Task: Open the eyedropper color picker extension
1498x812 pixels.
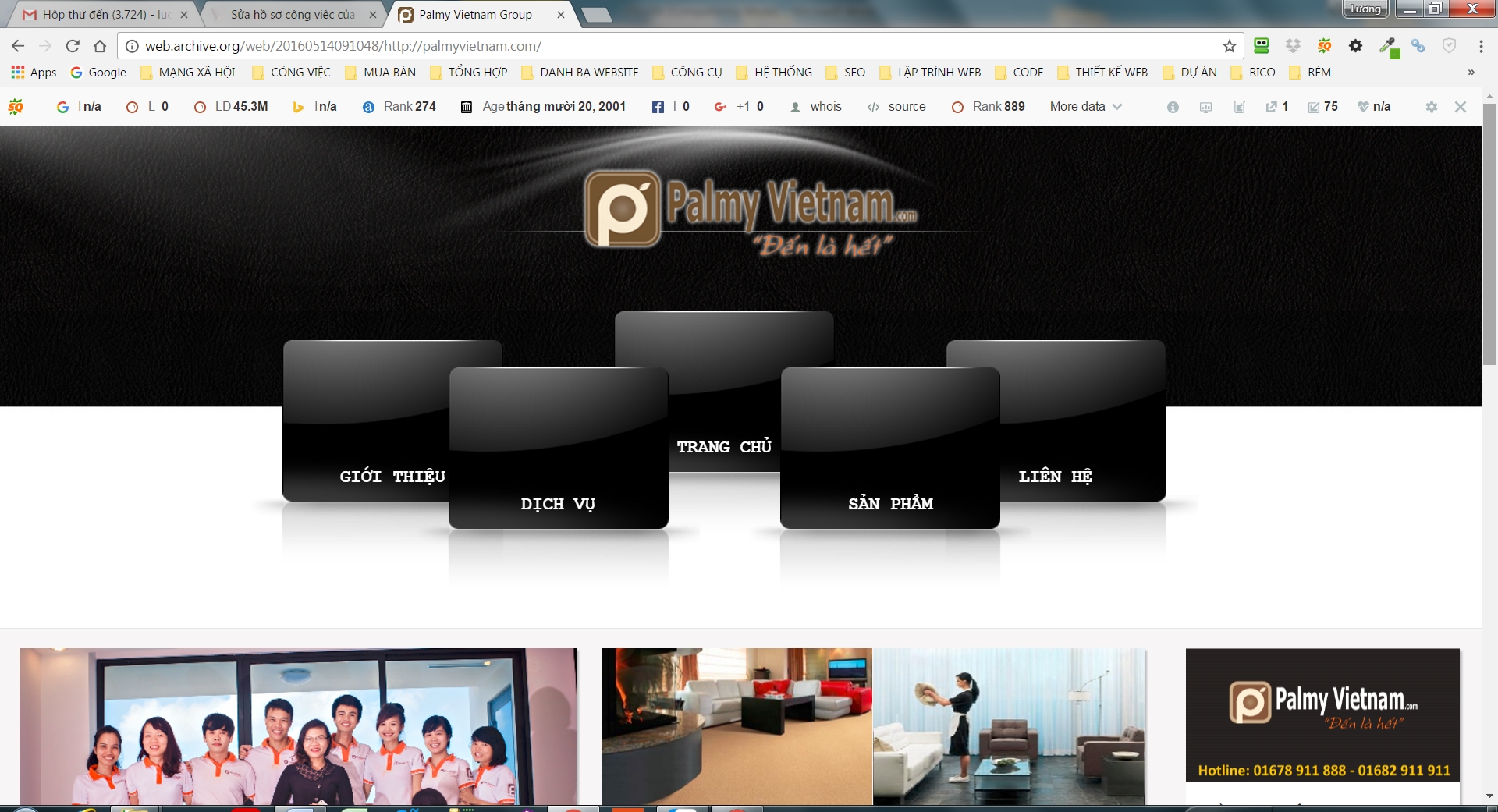Action: [1388, 47]
